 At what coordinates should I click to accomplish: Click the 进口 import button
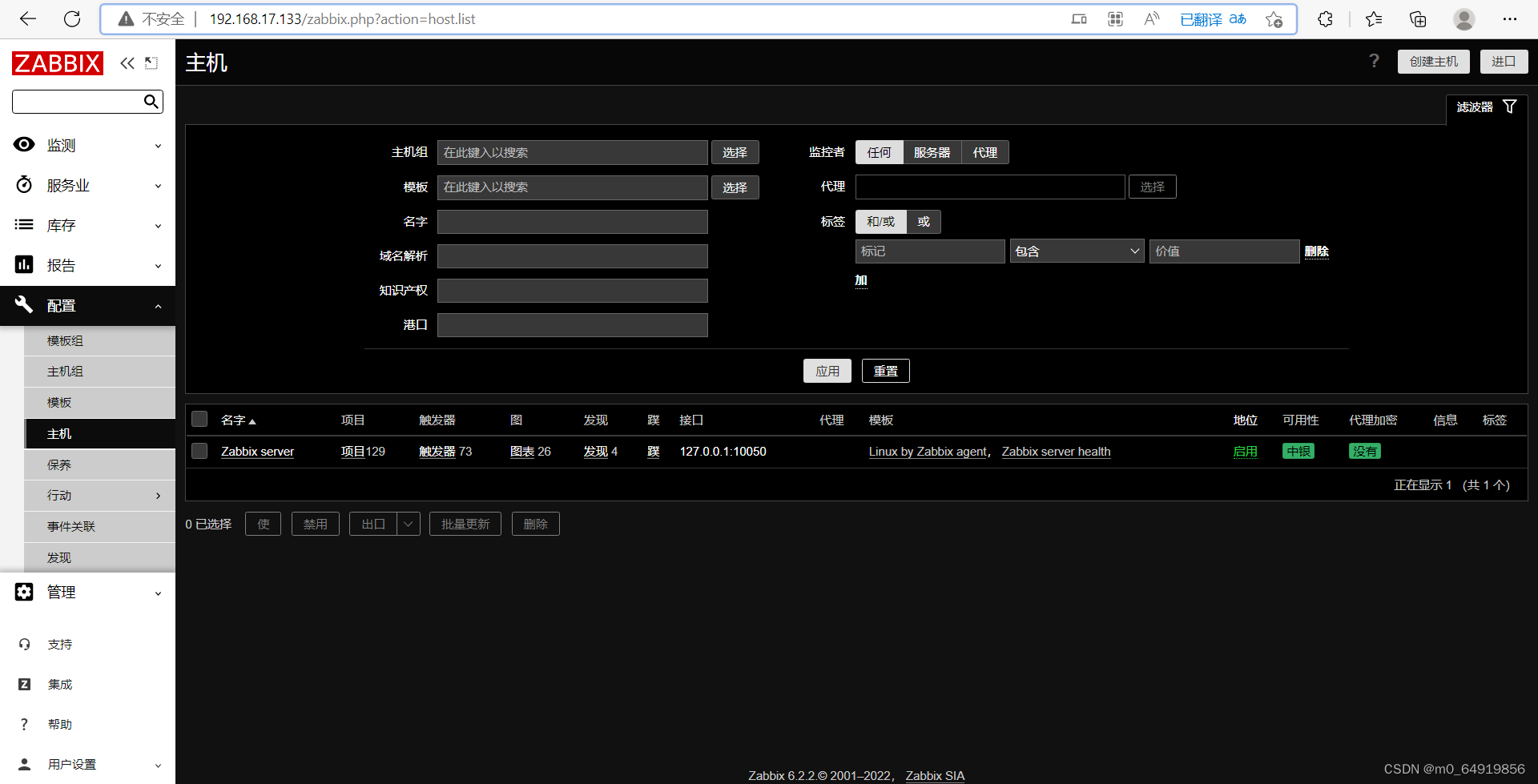[x=1504, y=61]
